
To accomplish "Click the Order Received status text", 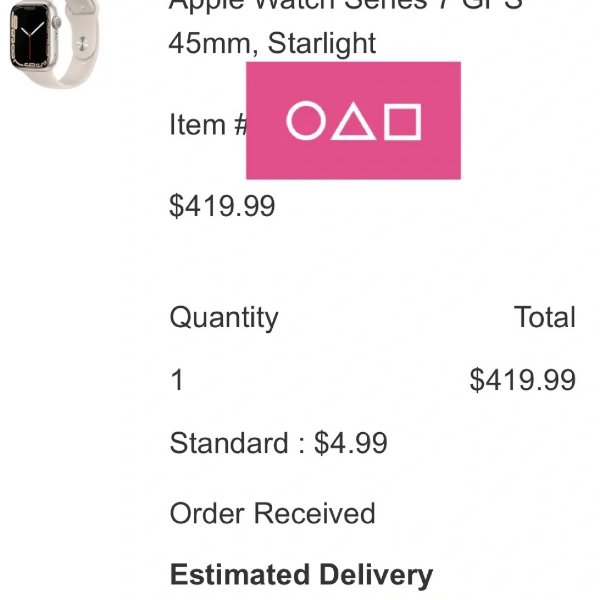I will [x=272, y=513].
